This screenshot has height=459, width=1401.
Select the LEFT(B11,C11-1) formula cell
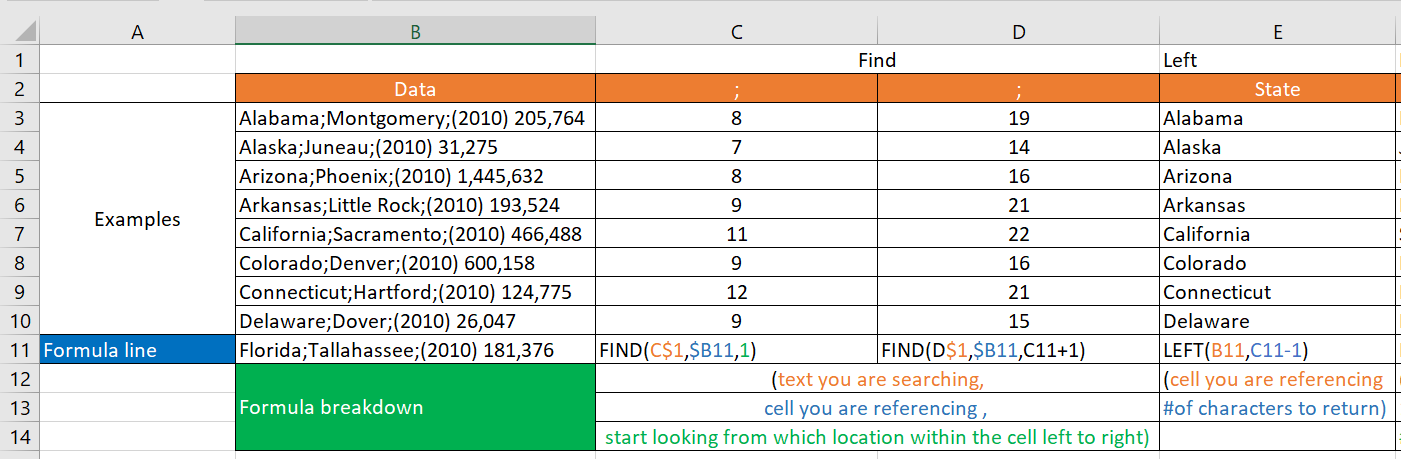[1277, 350]
